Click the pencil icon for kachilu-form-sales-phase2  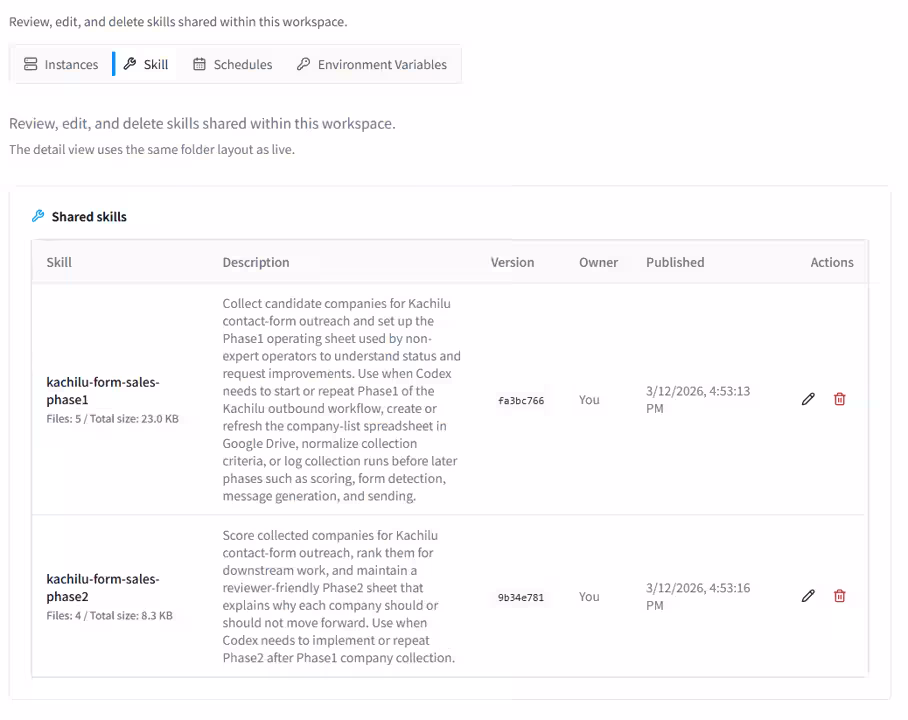[808, 596]
